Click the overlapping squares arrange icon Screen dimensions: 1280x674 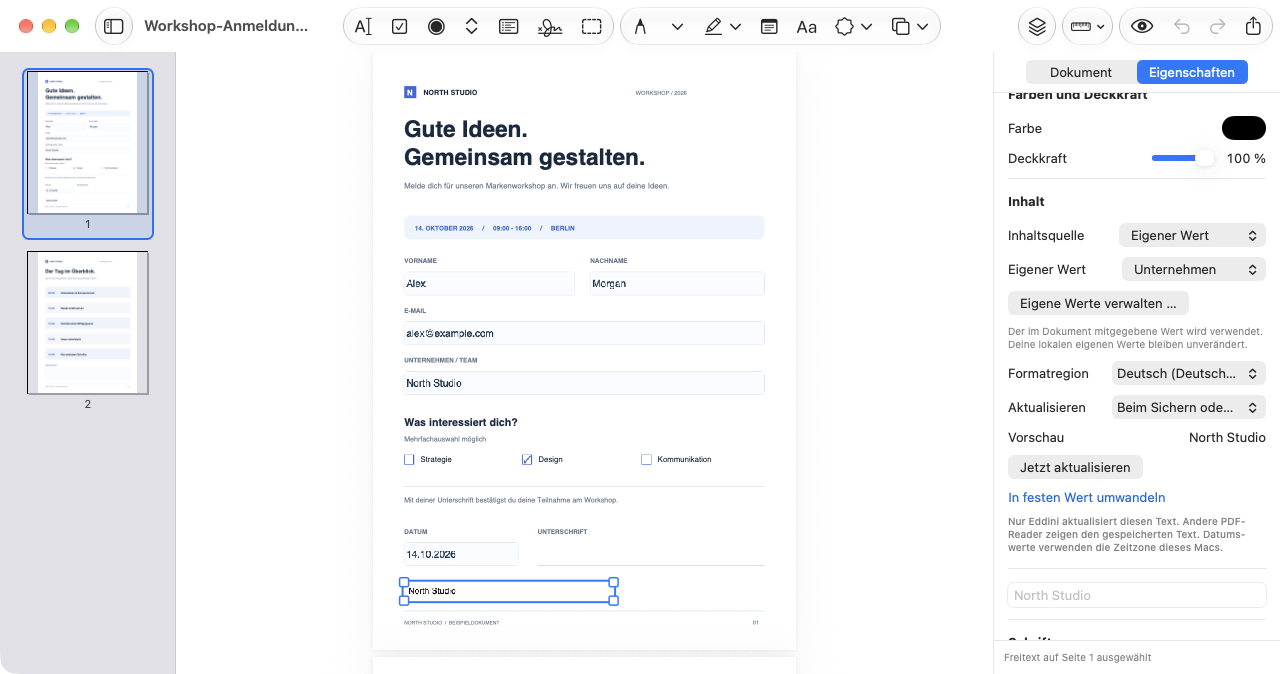point(900,27)
